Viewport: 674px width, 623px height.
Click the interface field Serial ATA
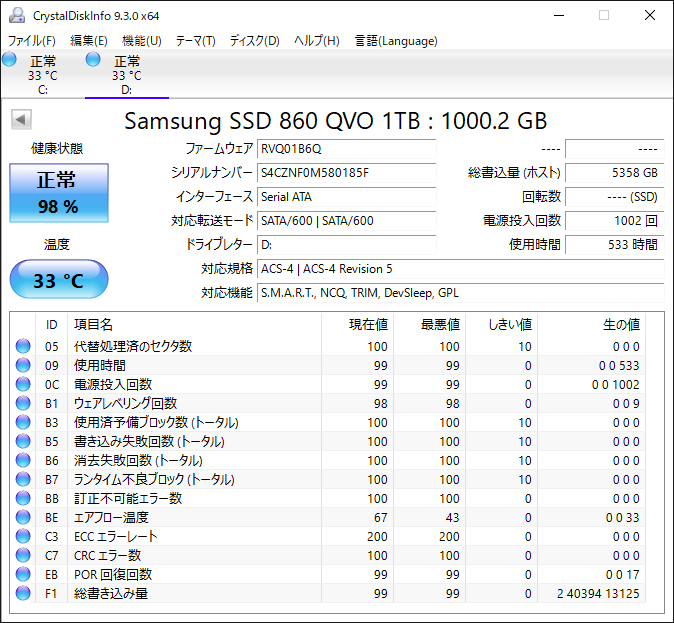[346, 197]
